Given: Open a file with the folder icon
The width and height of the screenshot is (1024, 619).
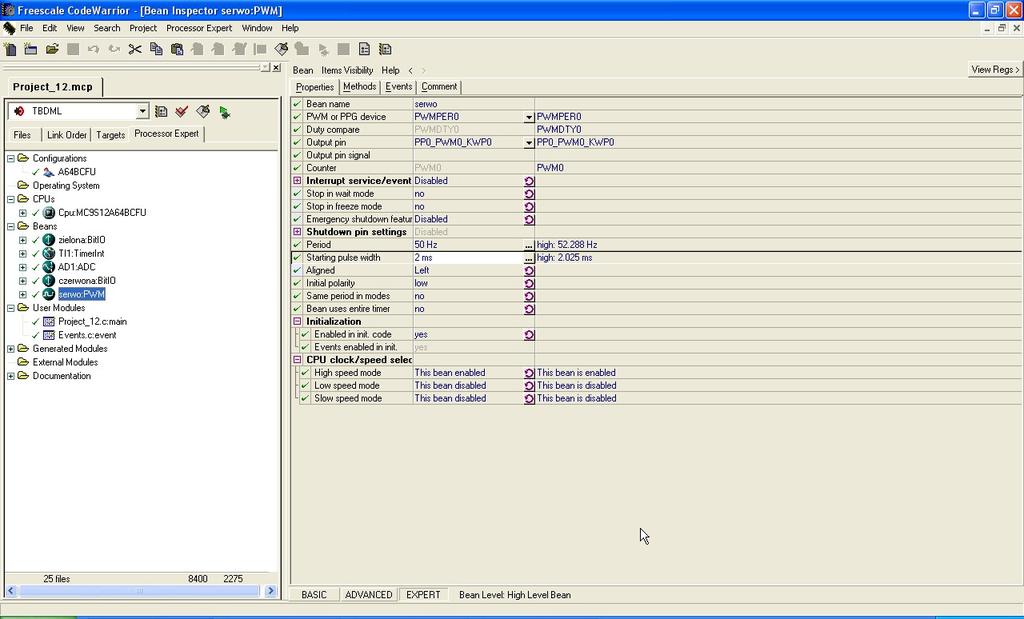Looking at the screenshot, I should click(x=52, y=49).
